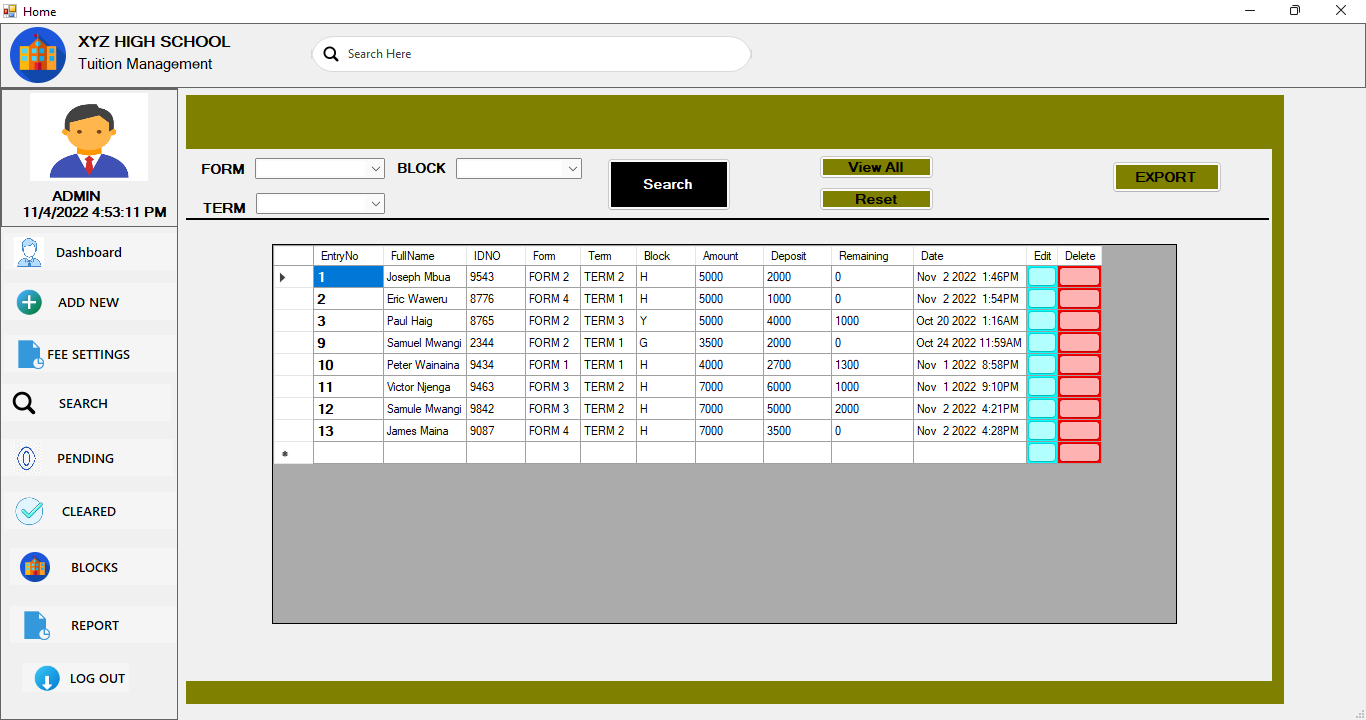Viewport: 1366px width, 720px height.
Task: Click EXPORT to export the records
Action: [x=1166, y=176]
